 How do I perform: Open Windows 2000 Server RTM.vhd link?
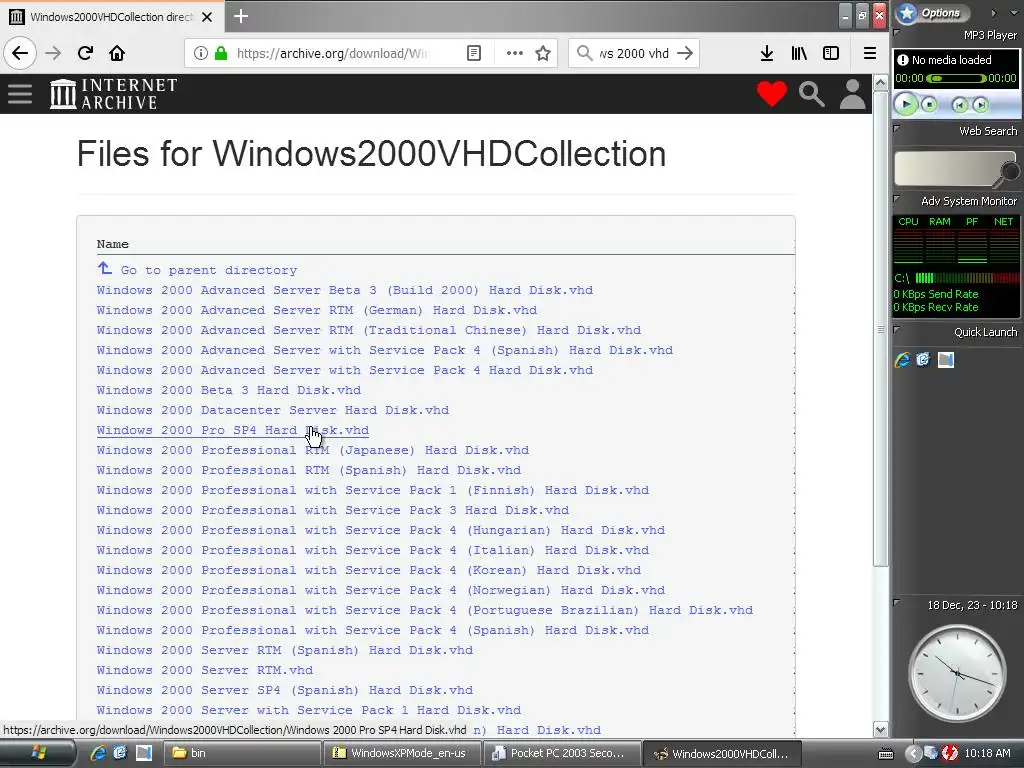(204, 670)
